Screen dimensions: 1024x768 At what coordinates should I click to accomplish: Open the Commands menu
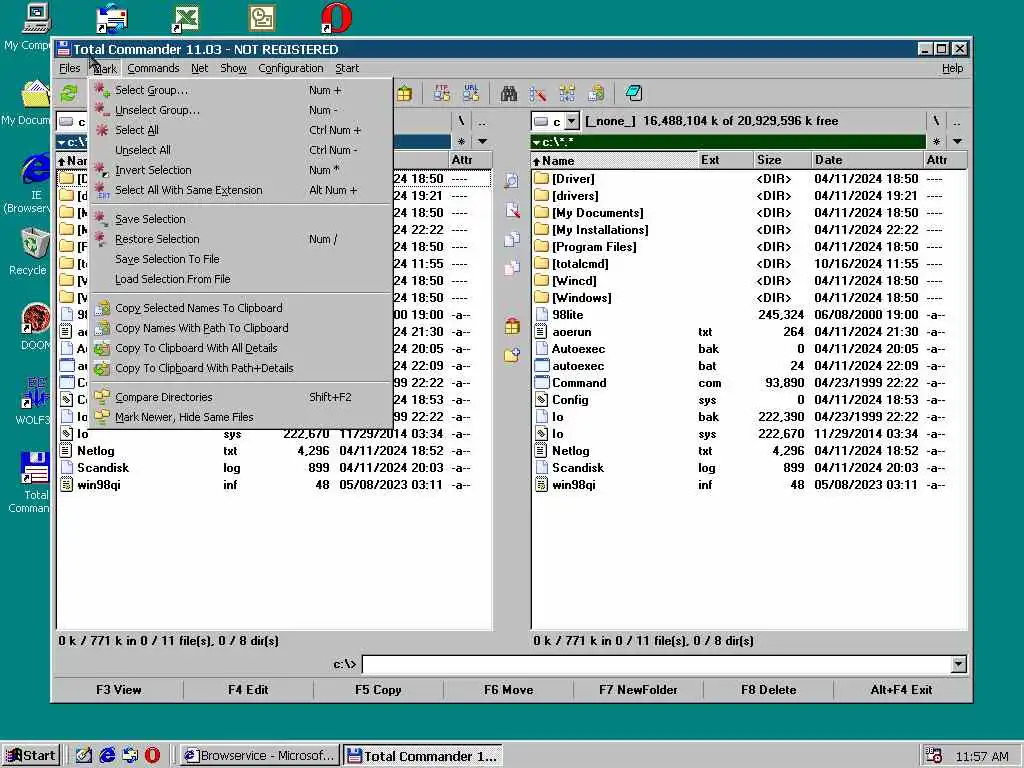tap(153, 68)
